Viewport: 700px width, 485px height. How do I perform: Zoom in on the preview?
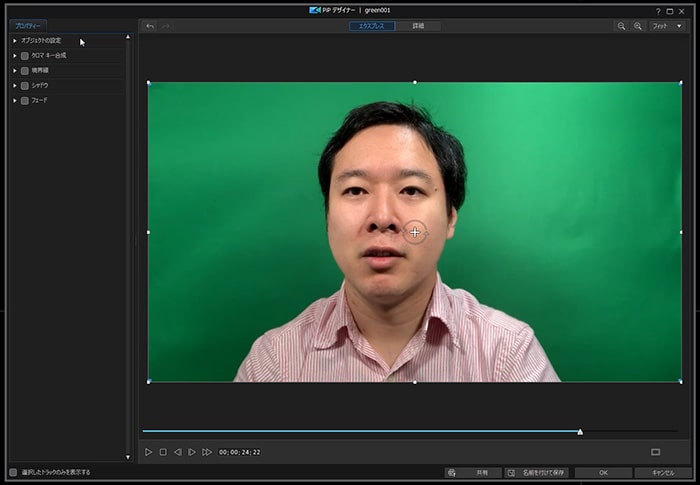638,26
